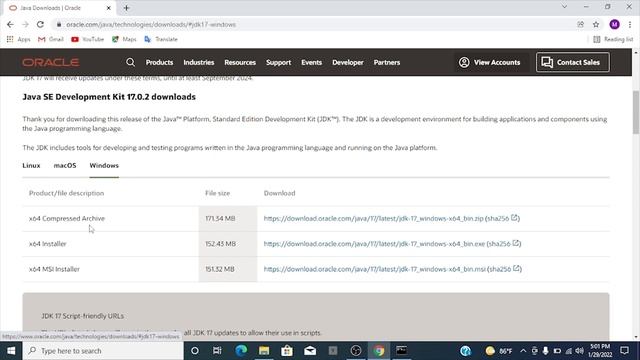This screenshot has height=360, width=640.
Task: Open the Reading list
Action: (x=613, y=39)
